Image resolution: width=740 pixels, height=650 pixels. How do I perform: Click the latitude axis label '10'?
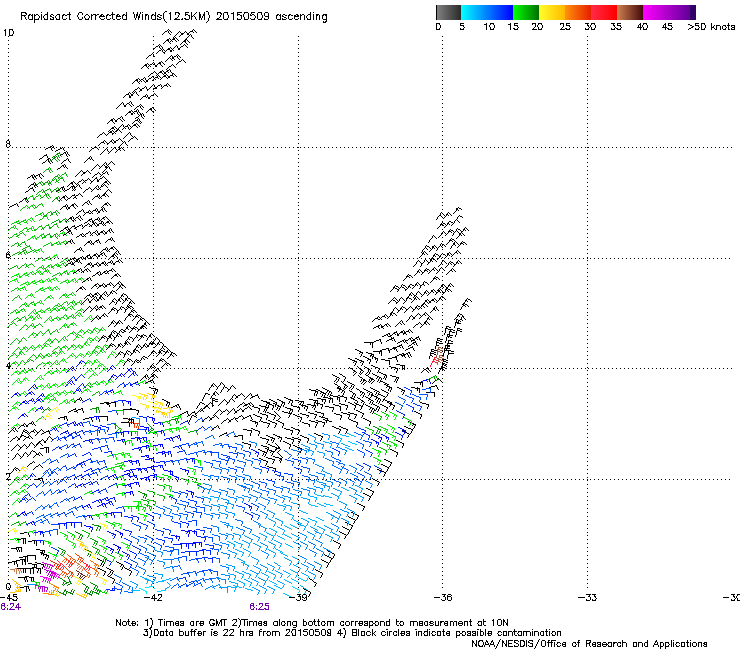(8, 33)
